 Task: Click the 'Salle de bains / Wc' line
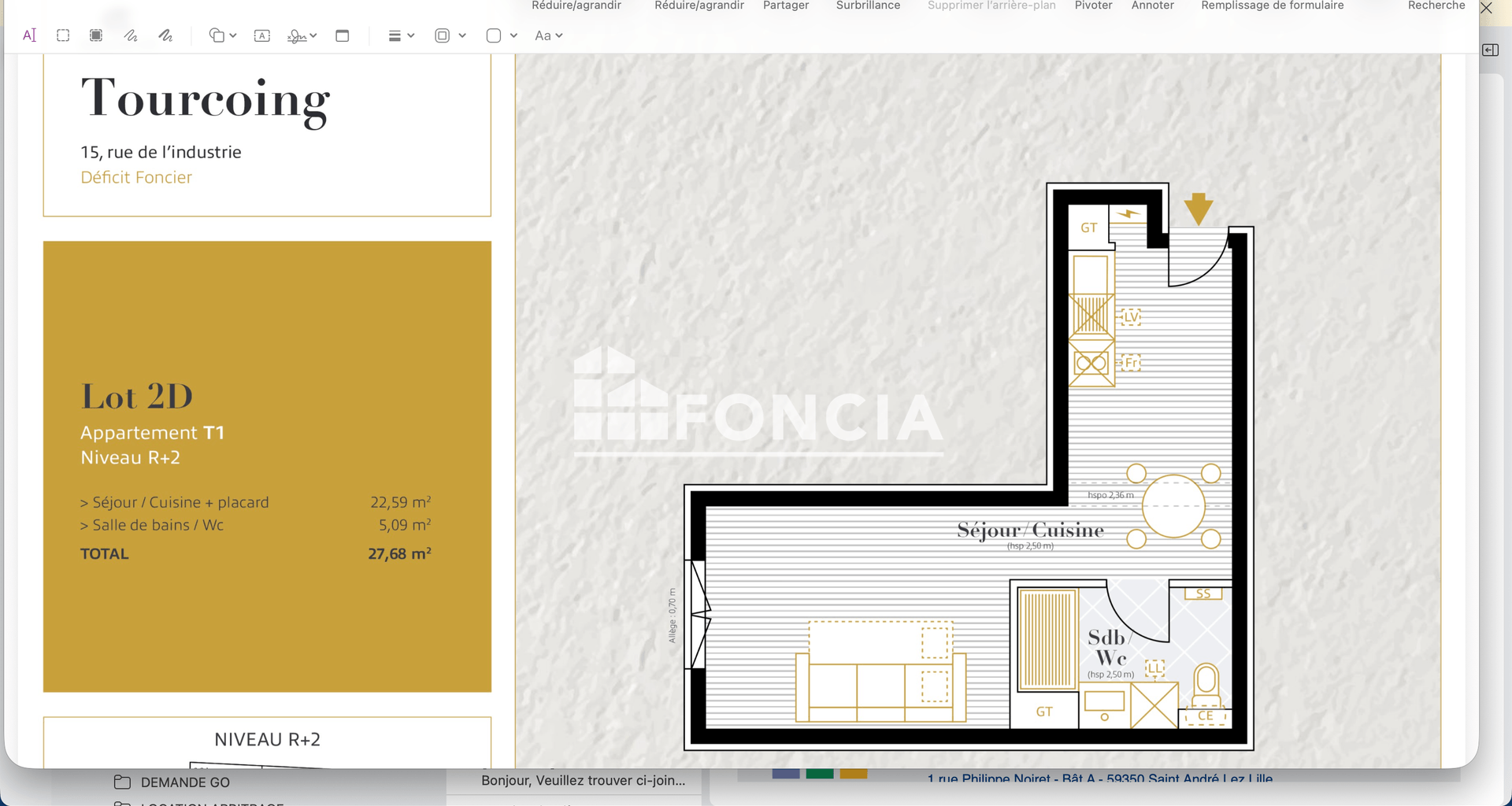coord(152,525)
